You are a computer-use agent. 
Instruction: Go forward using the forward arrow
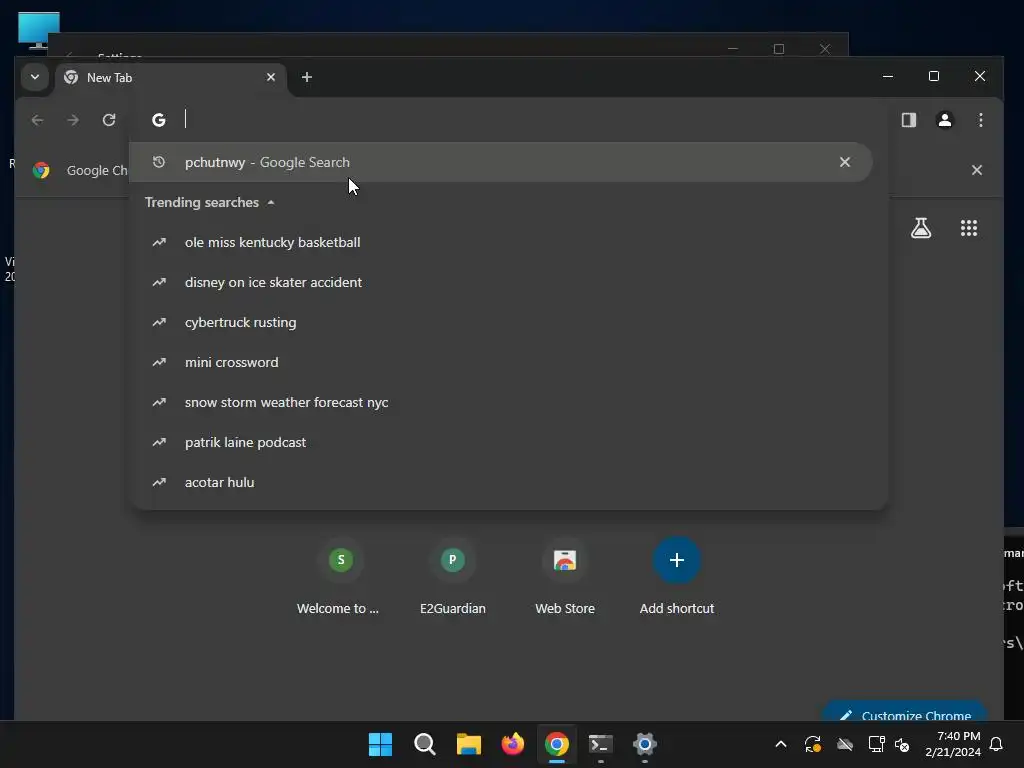[73, 120]
